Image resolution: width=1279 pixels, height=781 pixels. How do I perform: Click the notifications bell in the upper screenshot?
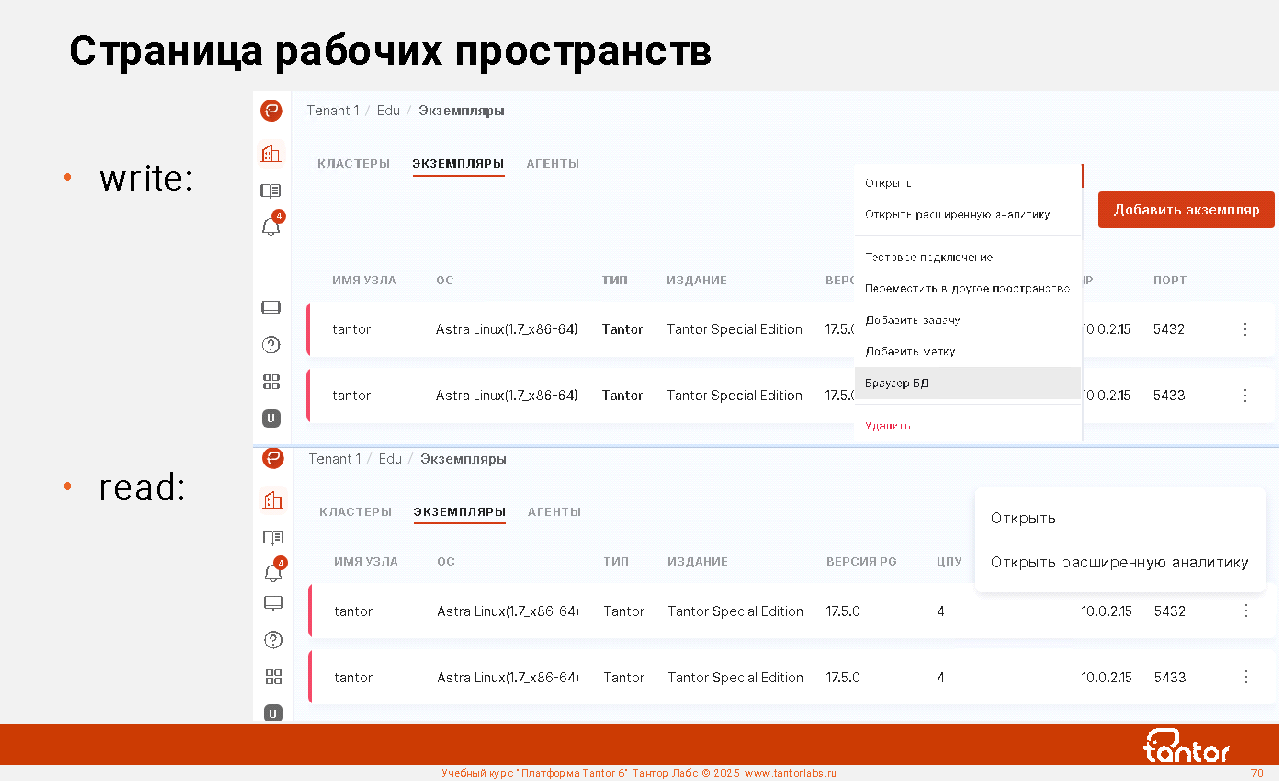pos(270,227)
